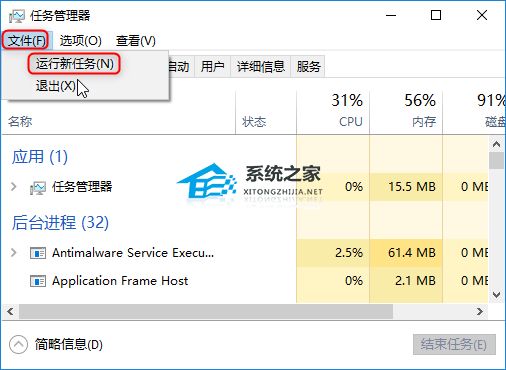Viewport: 506px width, 370px height.
Task: Click the vertical scrollbar up arrow
Action: point(496,144)
